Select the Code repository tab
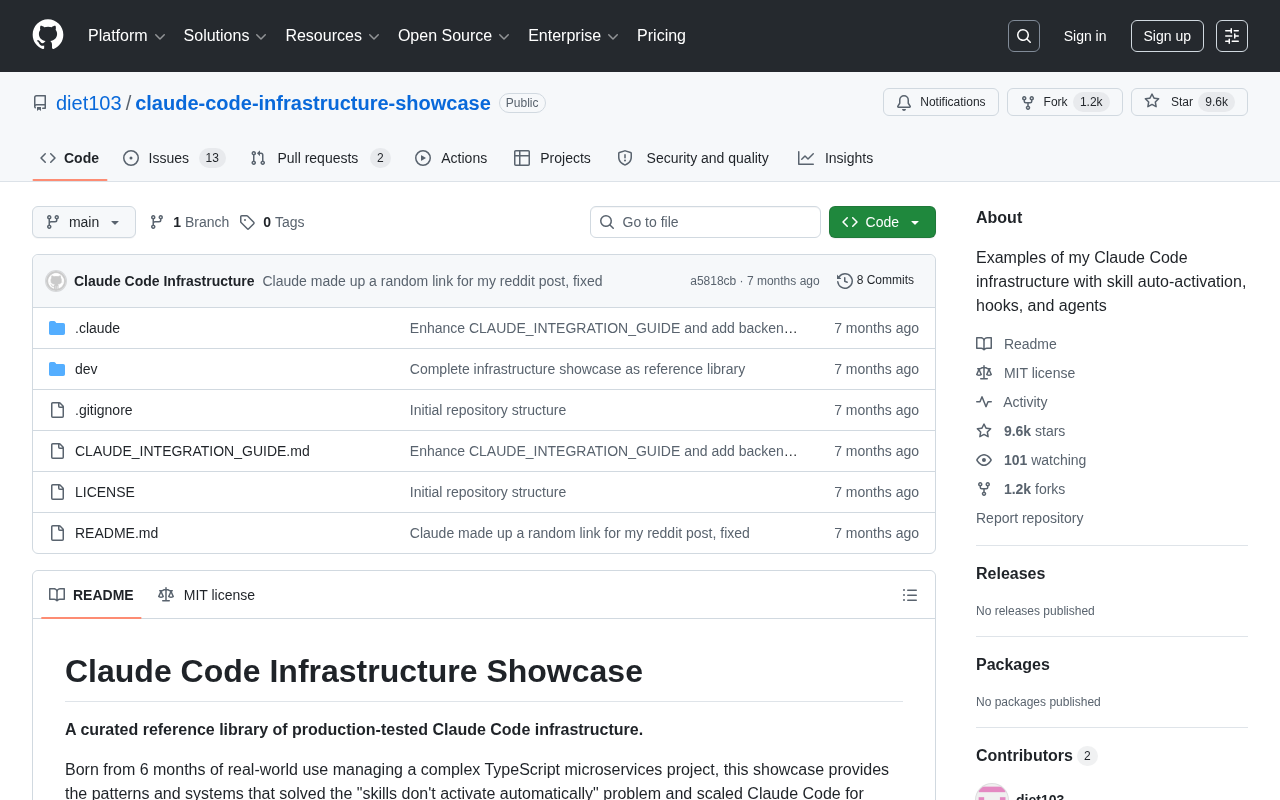Viewport: 1280px width, 800px height. [x=70, y=158]
